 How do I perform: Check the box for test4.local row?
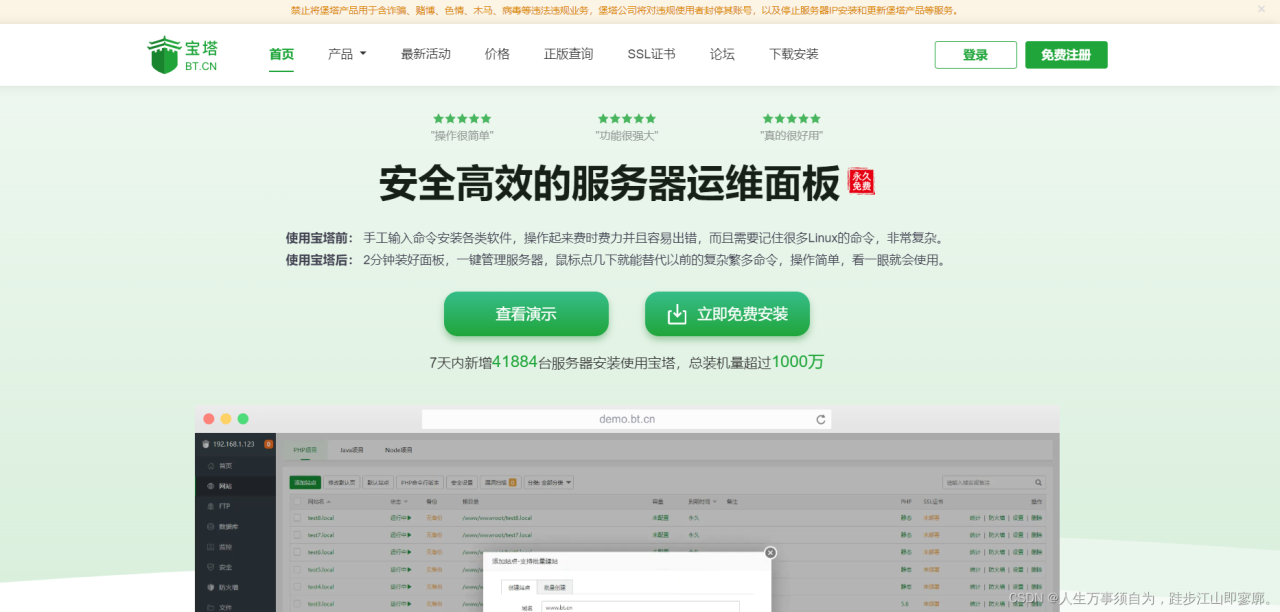[296, 586]
